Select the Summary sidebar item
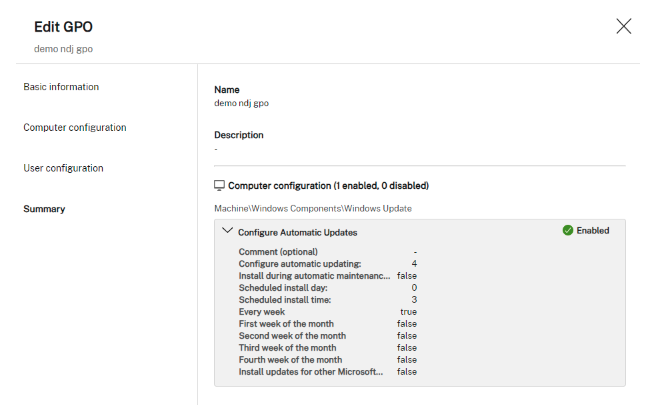Screen dimensions: 657x406 [x=44, y=209]
